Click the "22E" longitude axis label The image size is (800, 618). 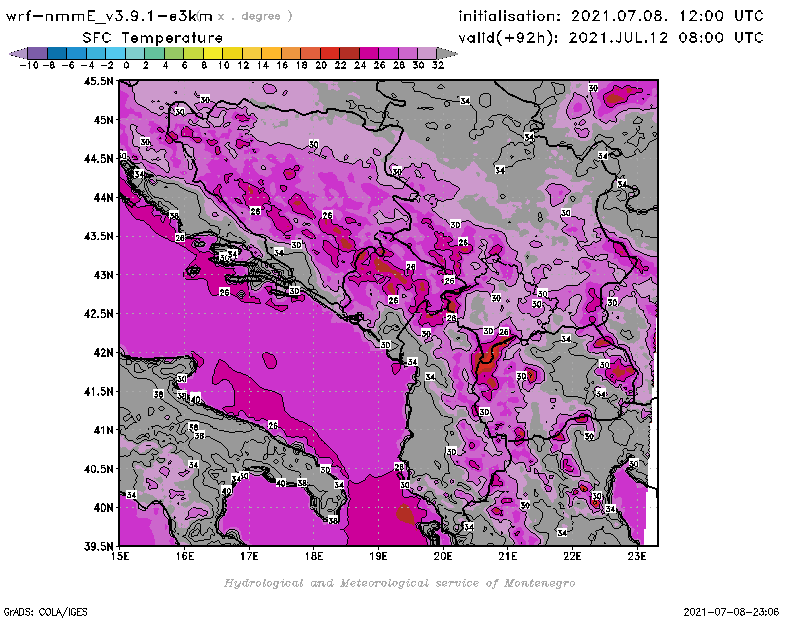572,556
